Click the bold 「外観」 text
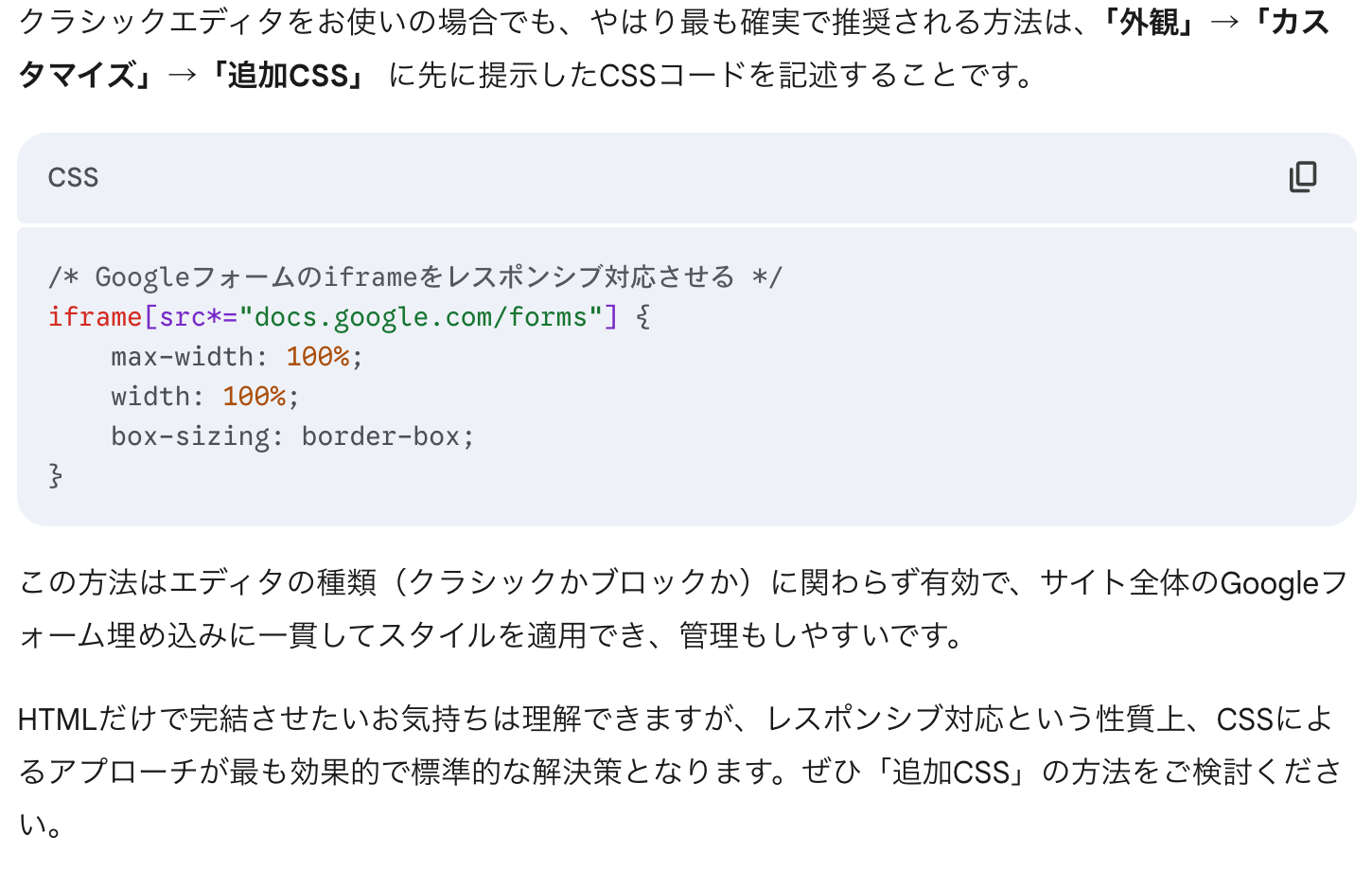 (x=1149, y=22)
